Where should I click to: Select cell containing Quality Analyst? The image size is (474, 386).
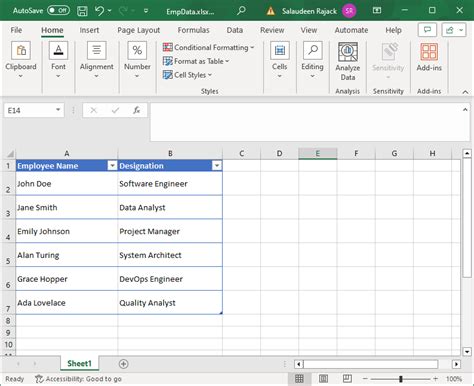(170, 303)
